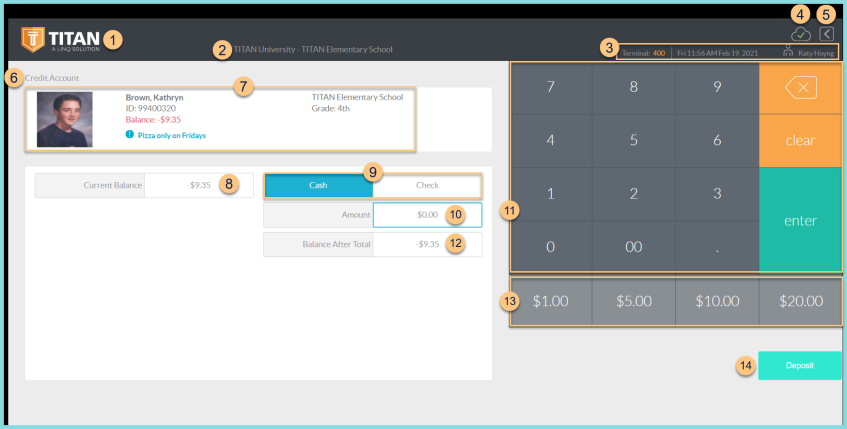The width and height of the screenshot is (847, 429).
Task: Tap keypad digit 7
Action: (550, 87)
